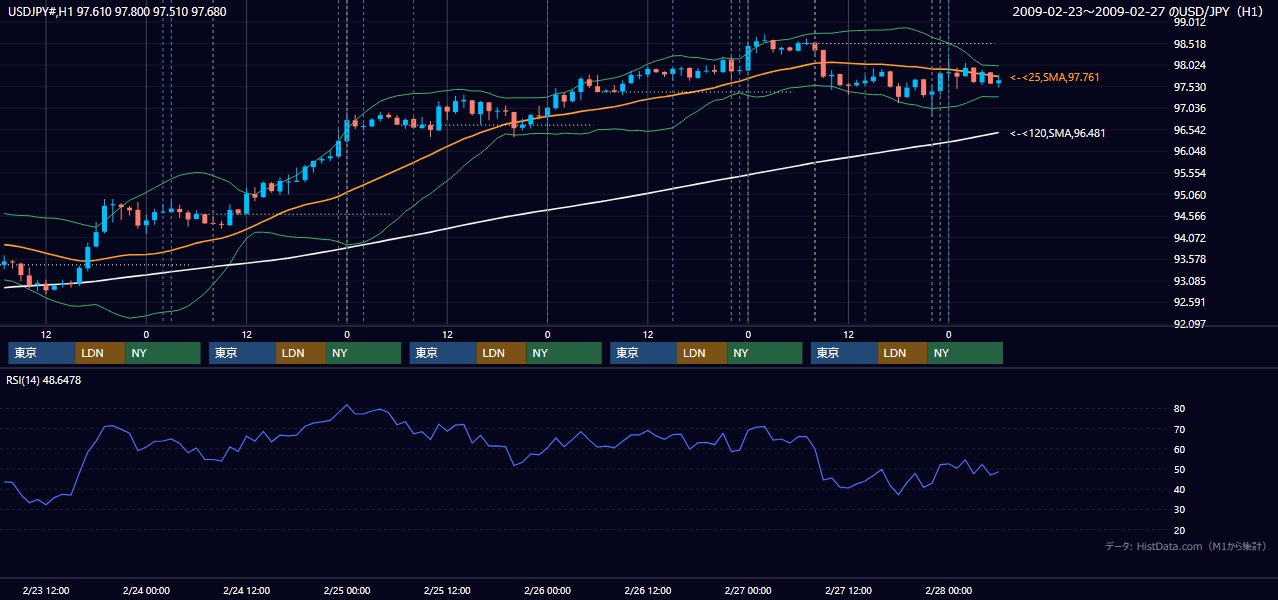Select the 95.554 price axis value
This screenshot has height=600, width=1278.
point(1190,173)
